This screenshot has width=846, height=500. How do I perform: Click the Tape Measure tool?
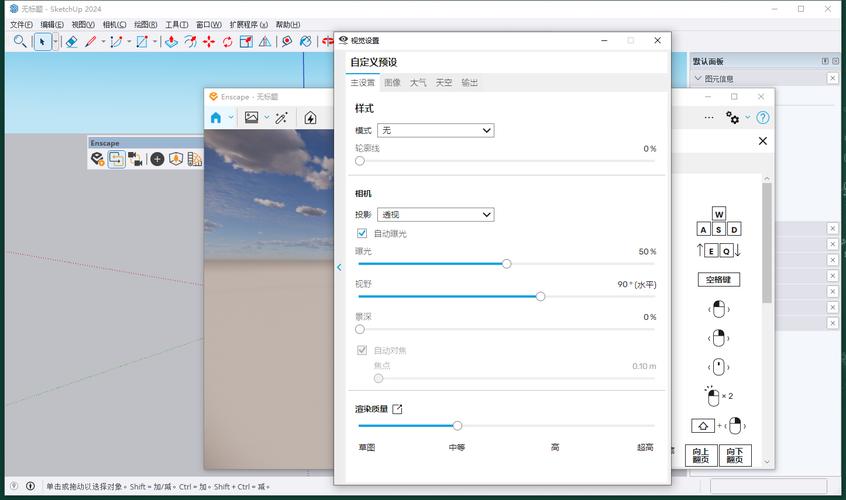[x=287, y=42]
